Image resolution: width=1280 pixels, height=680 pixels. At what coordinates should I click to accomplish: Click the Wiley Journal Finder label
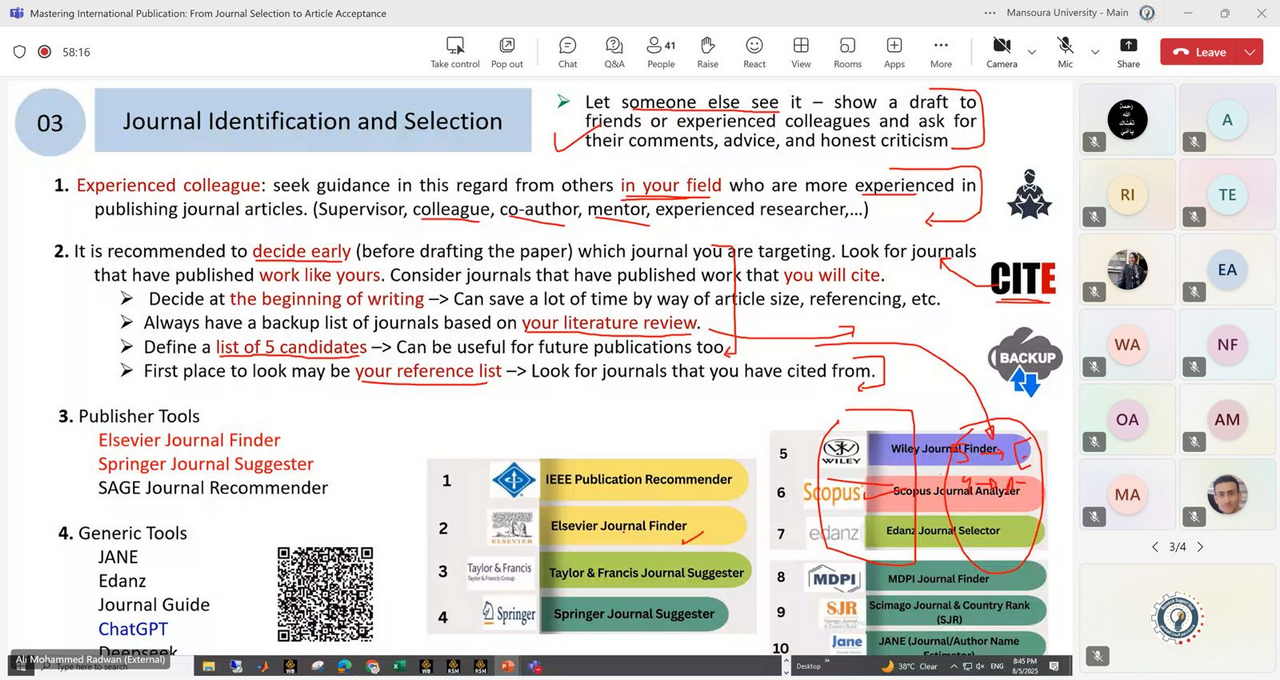(x=944, y=449)
